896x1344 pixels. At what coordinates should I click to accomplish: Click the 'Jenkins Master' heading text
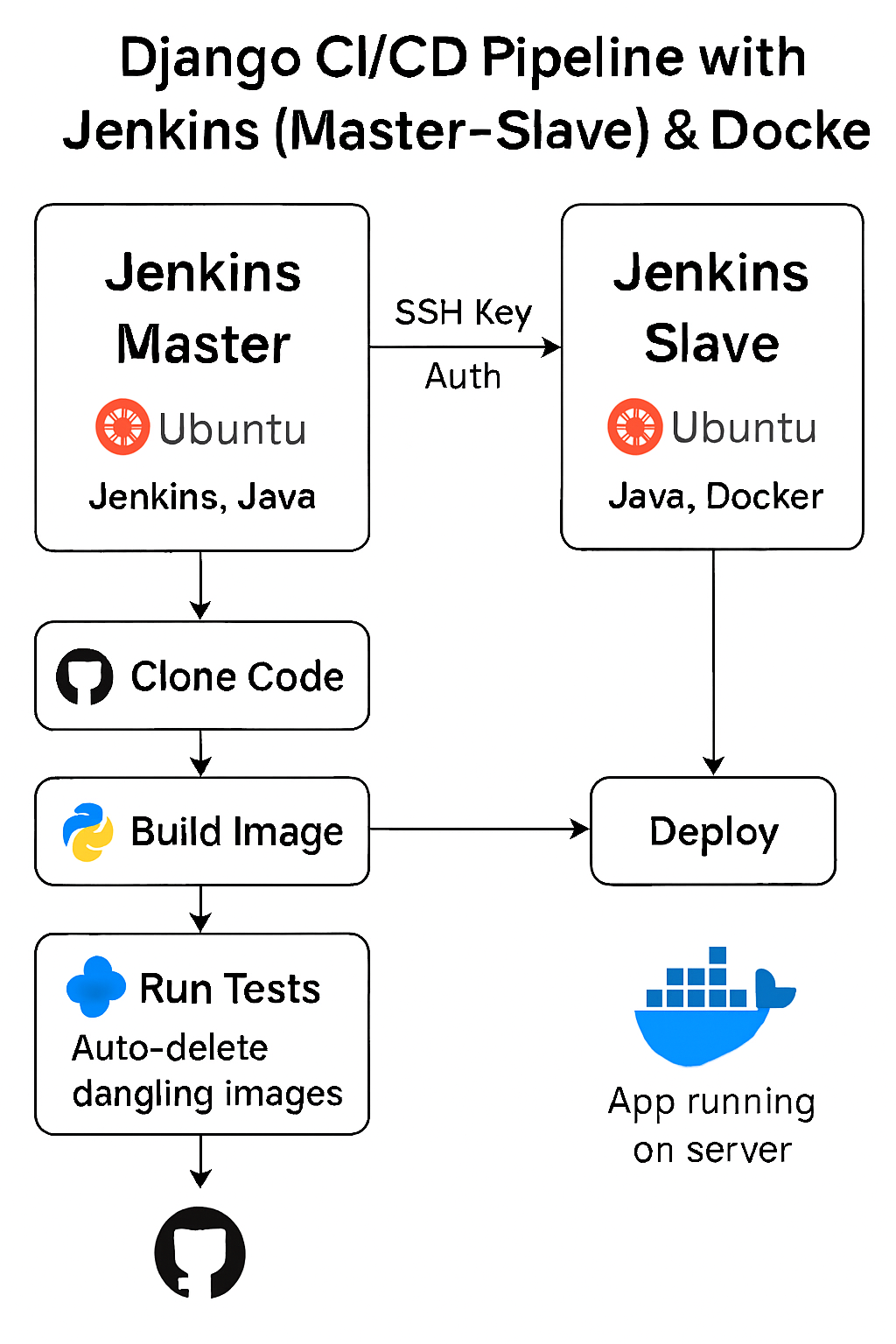(x=203, y=308)
